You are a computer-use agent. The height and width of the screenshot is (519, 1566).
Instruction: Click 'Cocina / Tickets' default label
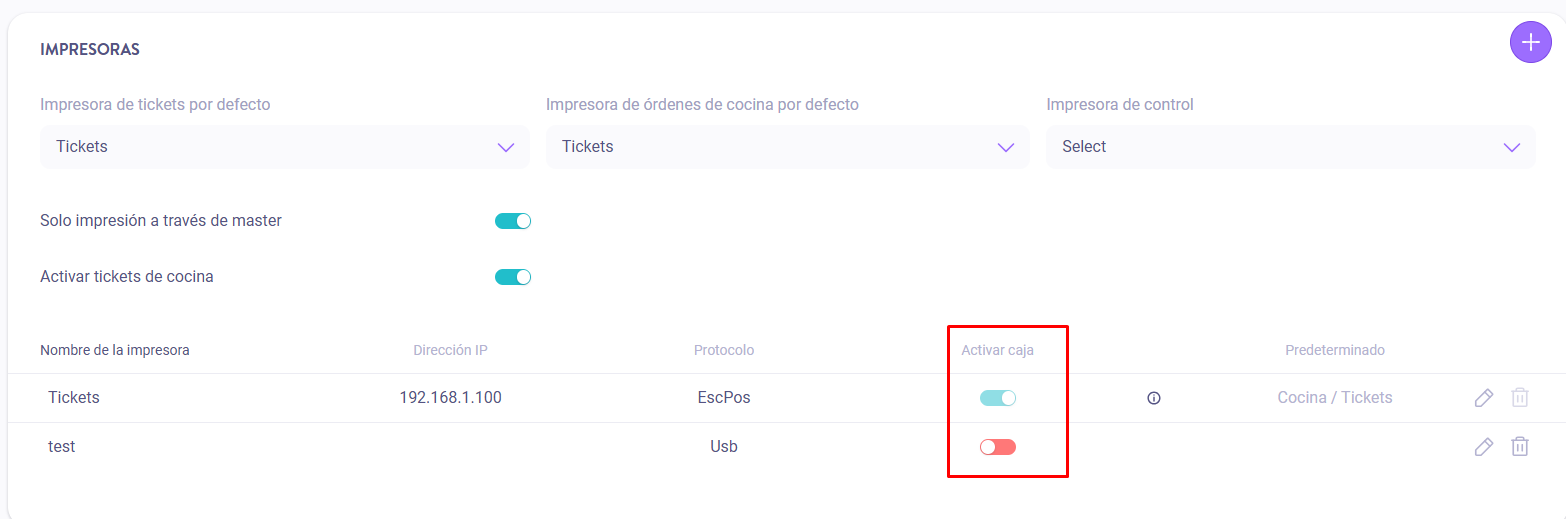click(1335, 398)
